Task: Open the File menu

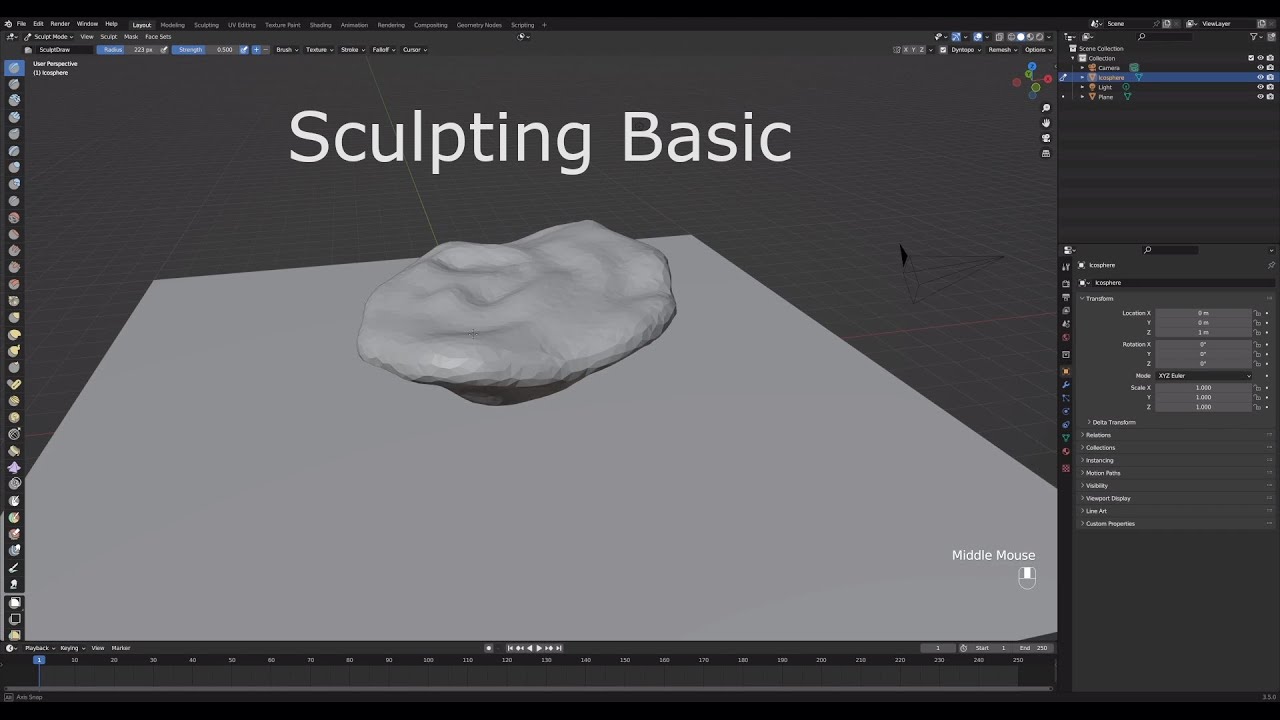Action: tap(21, 24)
